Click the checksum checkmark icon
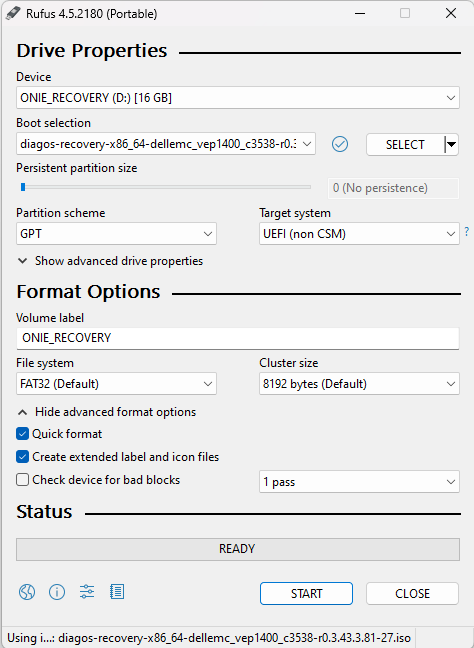This screenshot has width=474, height=648. (x=340, y=144)
